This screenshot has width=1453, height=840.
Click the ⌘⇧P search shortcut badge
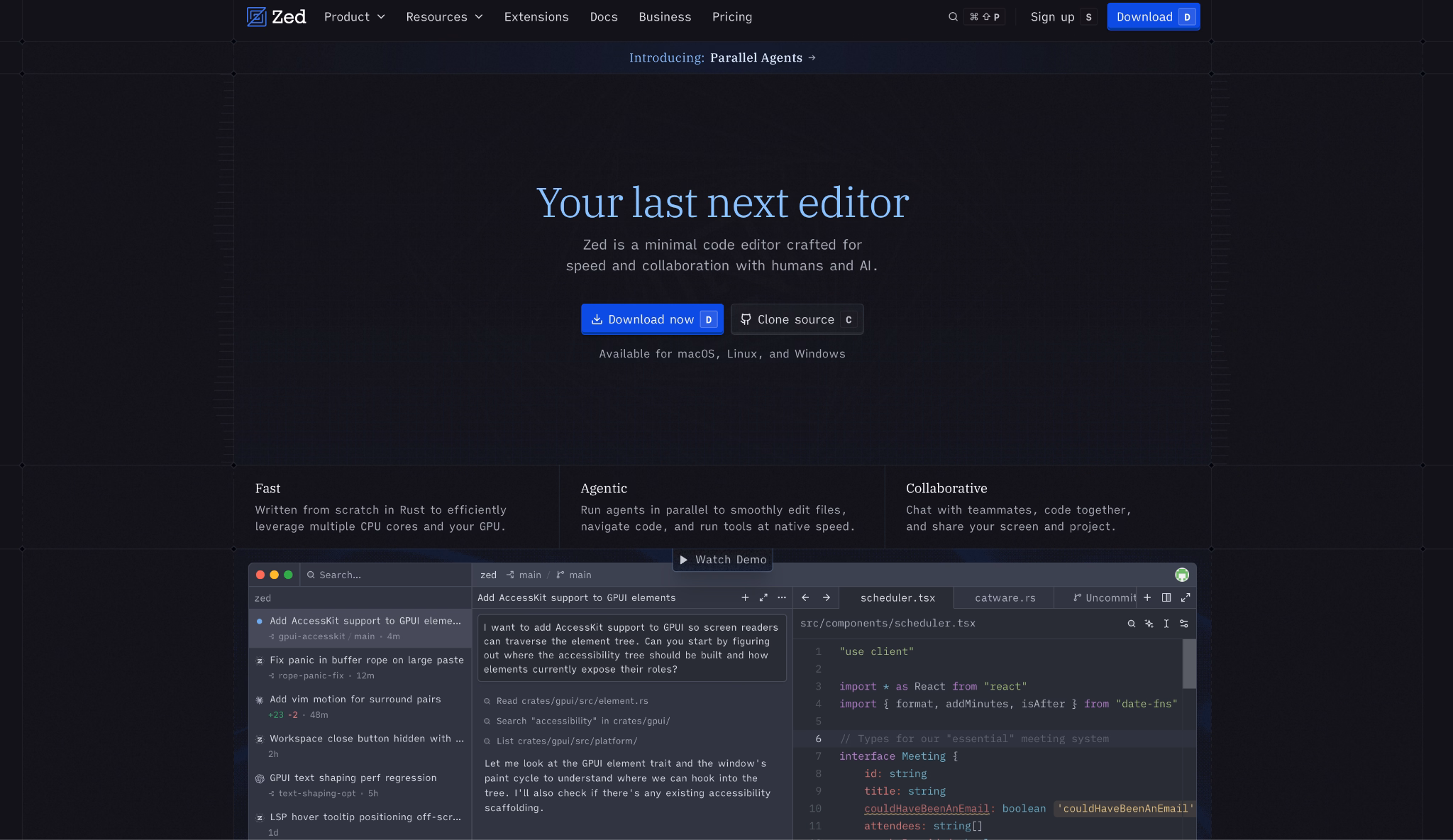pyautogui.click(x=984, y=17)
